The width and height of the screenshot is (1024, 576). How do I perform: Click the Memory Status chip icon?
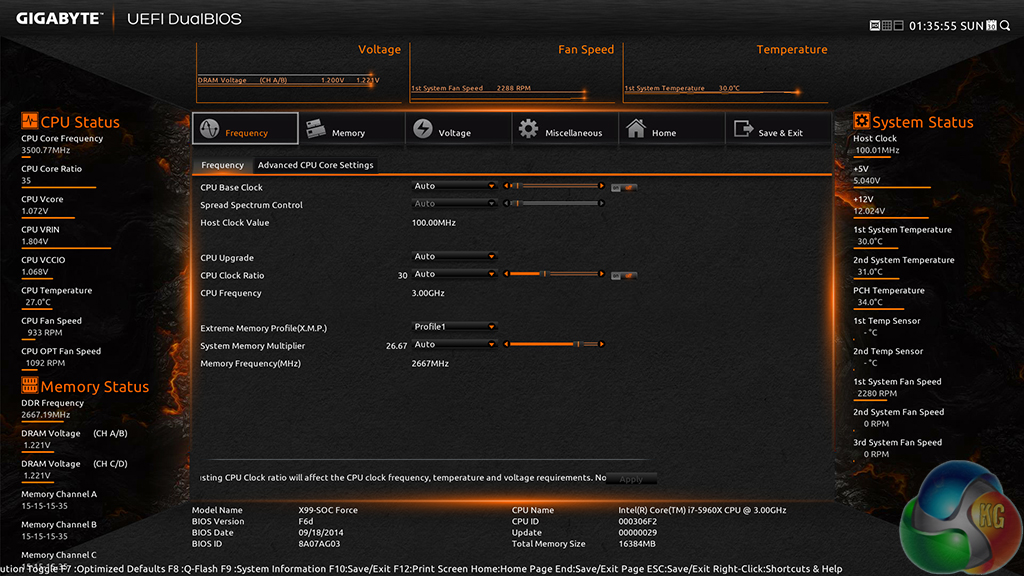30,386
